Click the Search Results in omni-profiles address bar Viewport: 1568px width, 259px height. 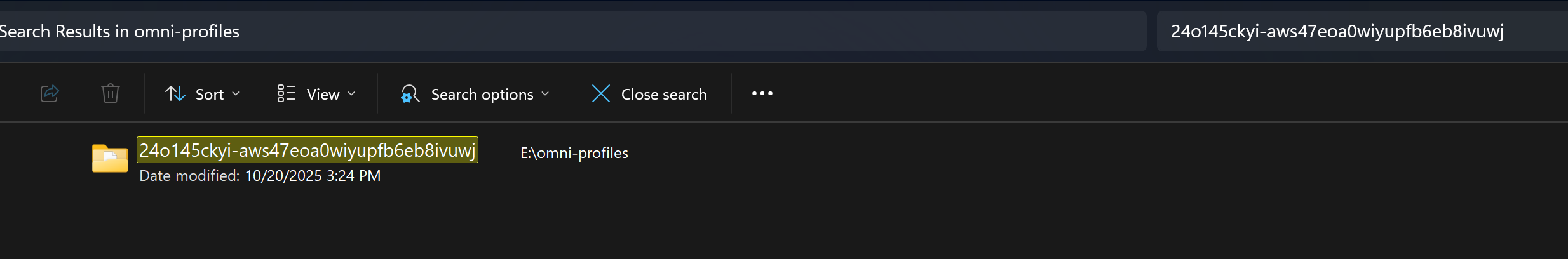pyautogui.click(x=572, y=31)
